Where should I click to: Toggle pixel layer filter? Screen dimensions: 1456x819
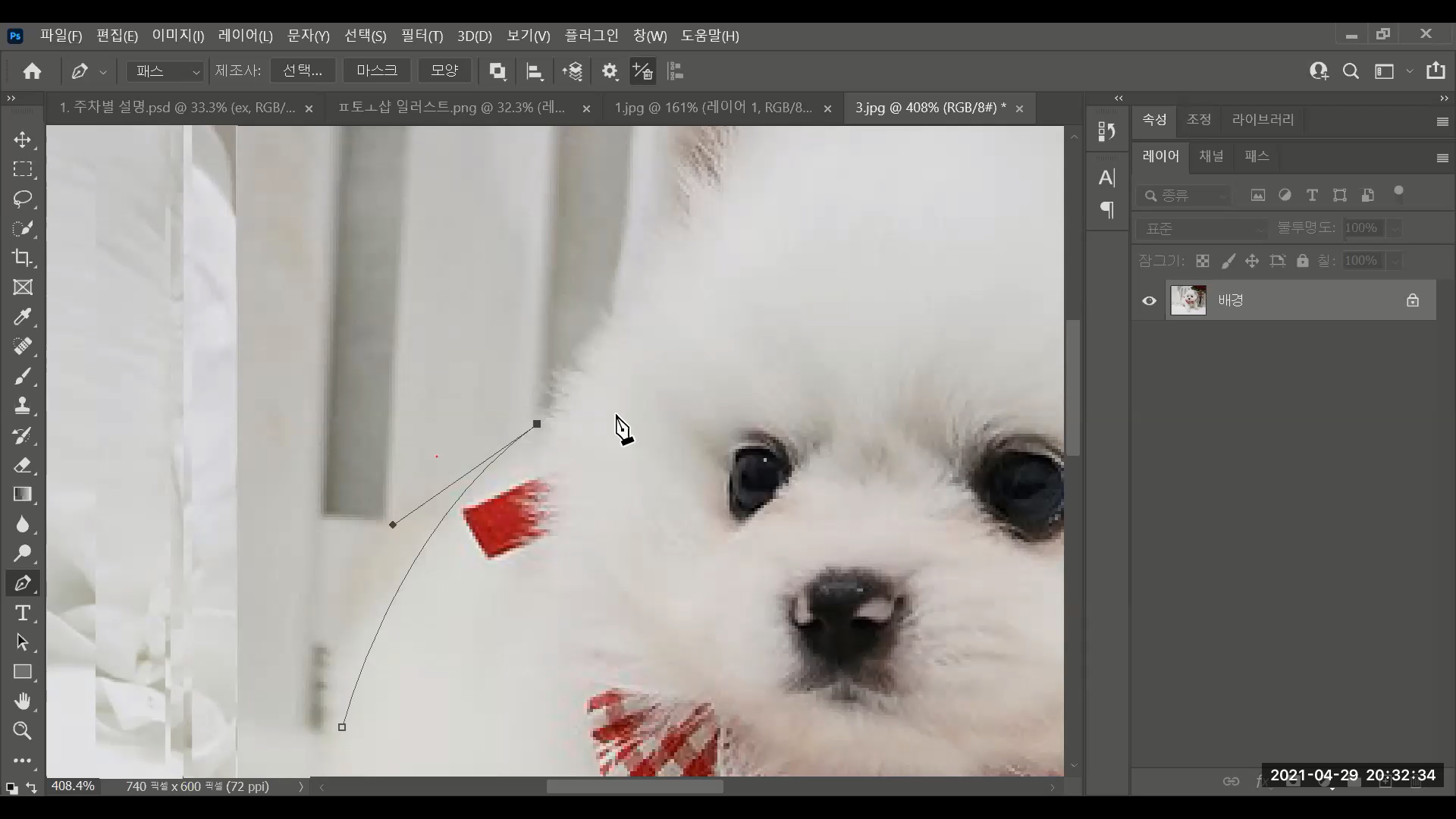pyautogui.click(x=1258, y=195)
